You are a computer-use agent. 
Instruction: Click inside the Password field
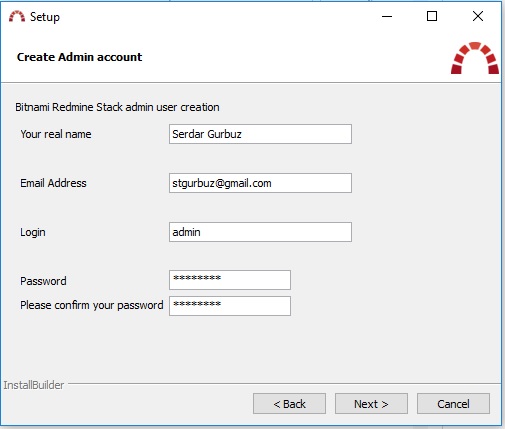point(230,280)
